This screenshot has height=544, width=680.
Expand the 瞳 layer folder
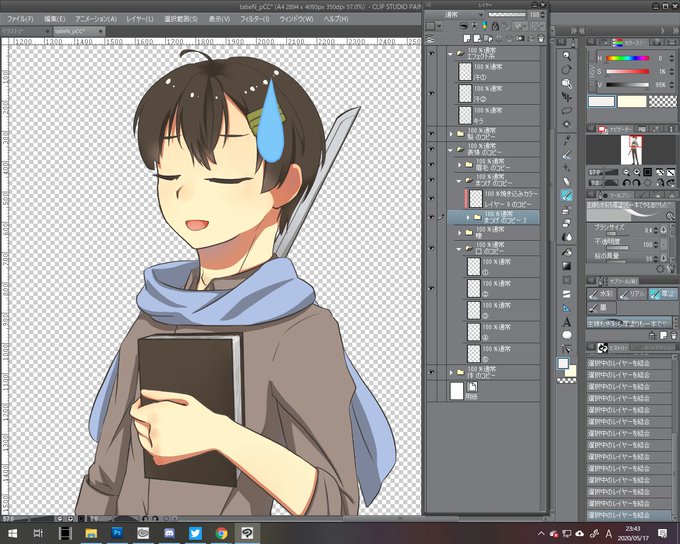click(x=459, y=233)
